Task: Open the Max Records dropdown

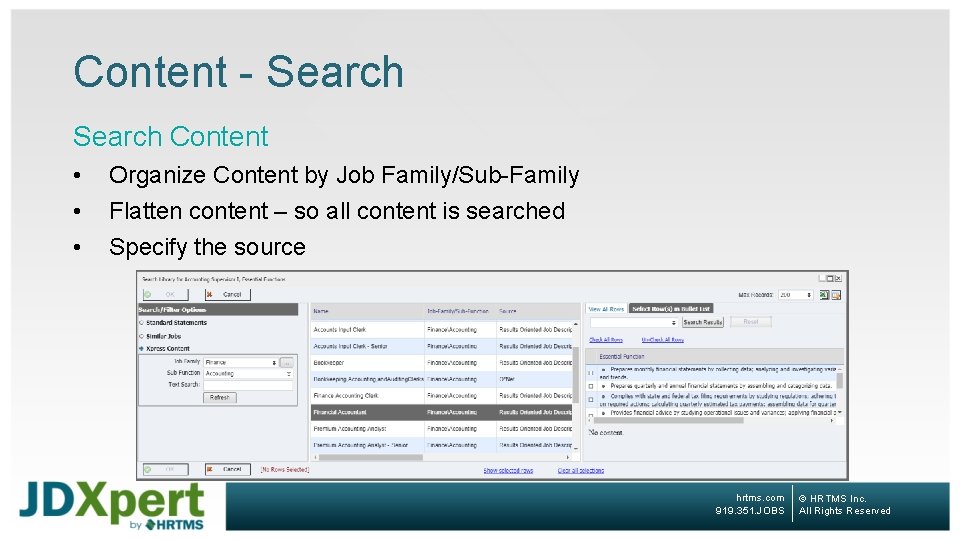Action: (x=795, y=295)
